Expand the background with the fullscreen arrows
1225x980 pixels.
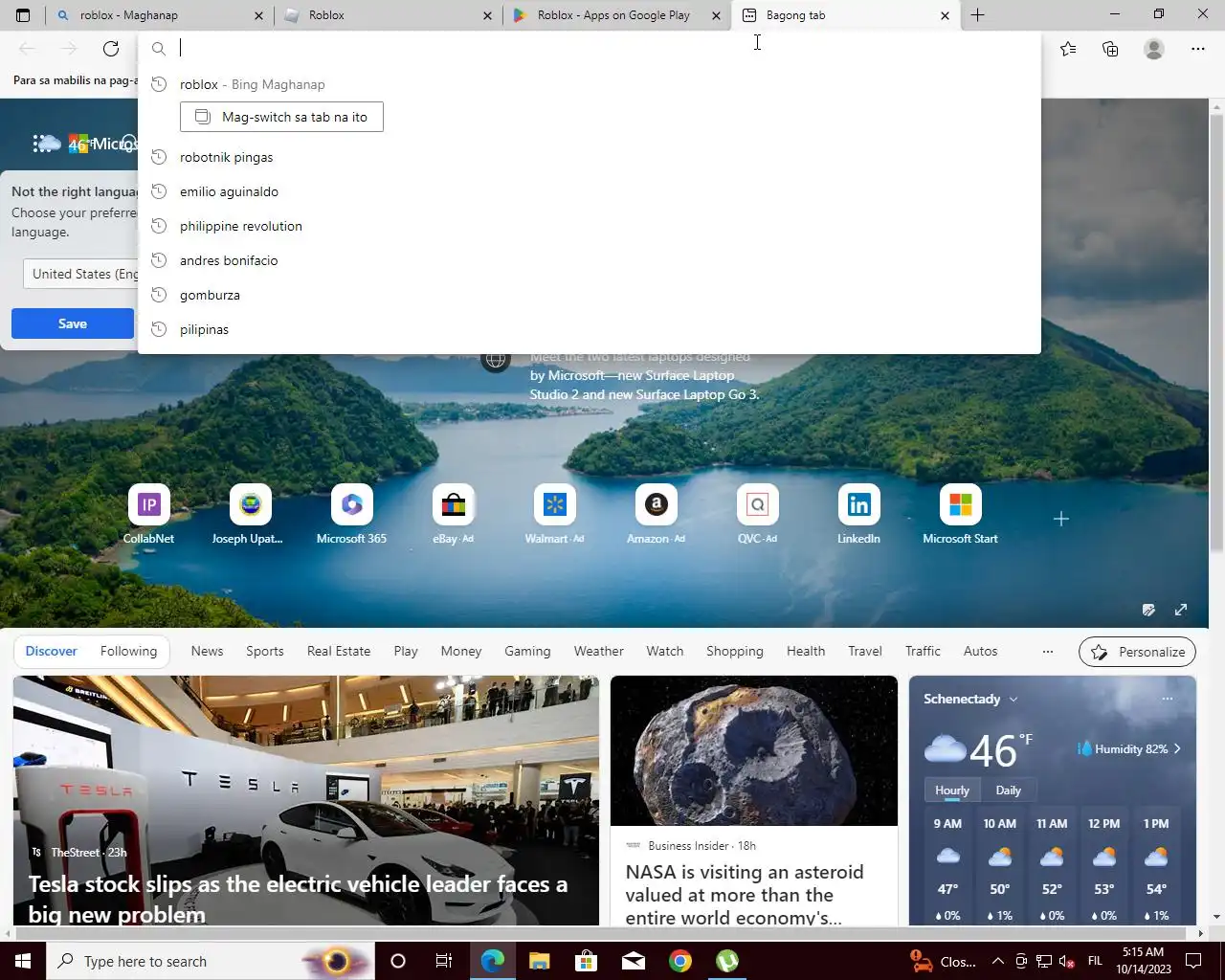pyautogui.click(x=1181, y=610)
